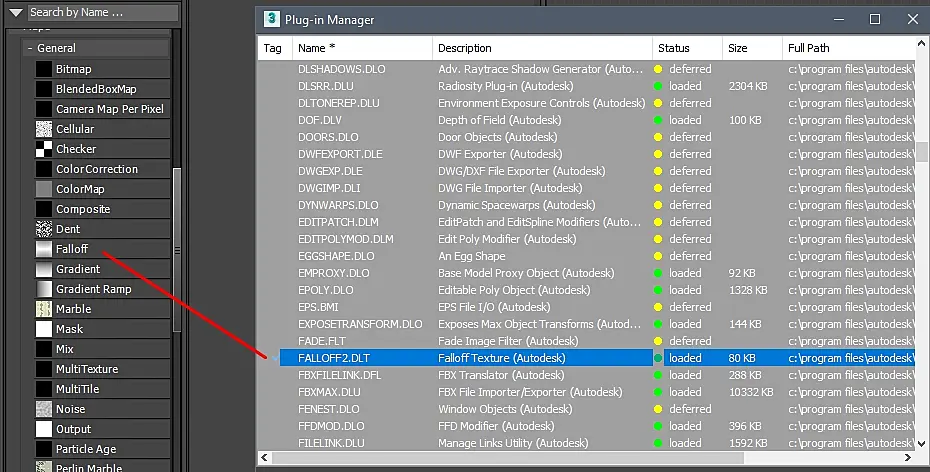Viewport: 930px width, 472px height.
Task: Select the DWGIMP.DLI plug-in name
Action: 329,188
